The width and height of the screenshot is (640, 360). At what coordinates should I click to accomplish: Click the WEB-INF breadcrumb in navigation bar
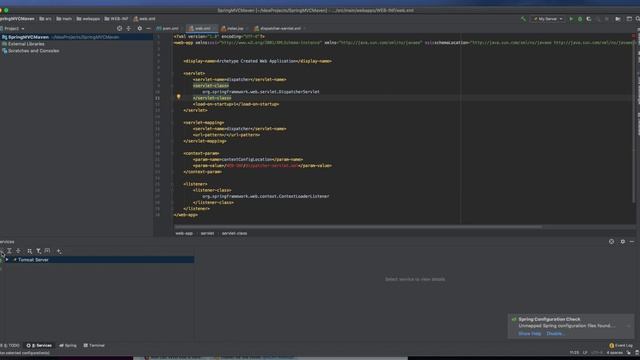pos(116,19)
